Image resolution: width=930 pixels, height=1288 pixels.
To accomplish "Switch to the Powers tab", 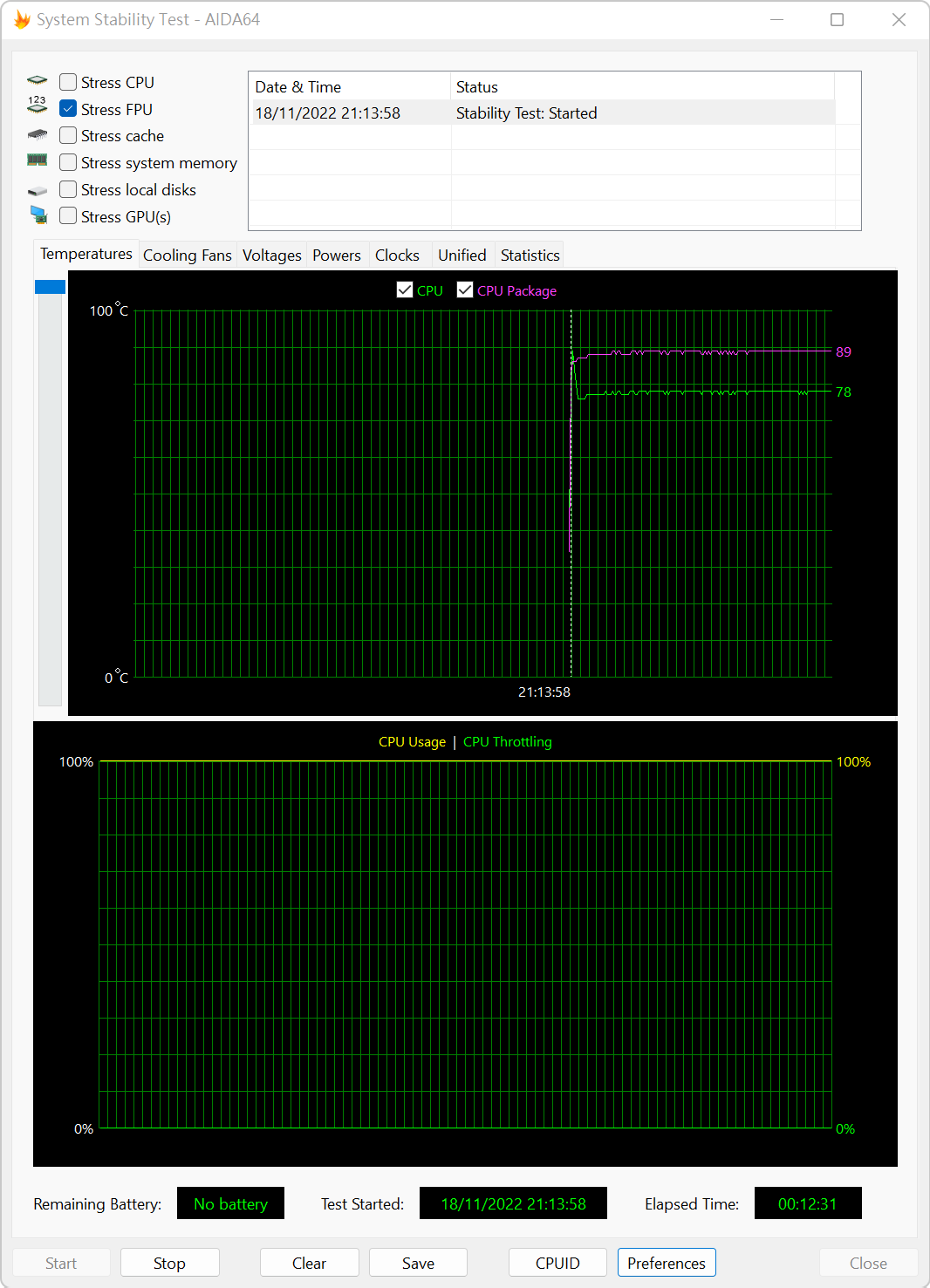I will pos(337,256).
